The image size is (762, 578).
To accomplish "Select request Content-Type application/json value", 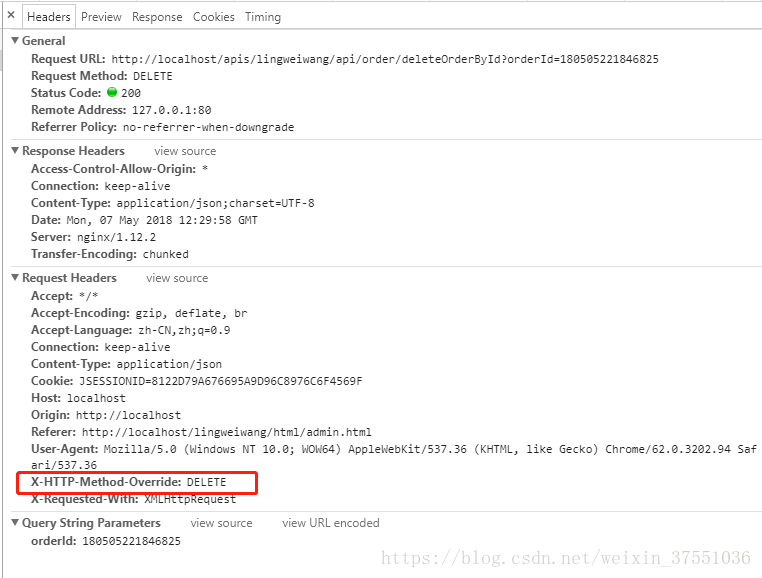I will [169, 364].
